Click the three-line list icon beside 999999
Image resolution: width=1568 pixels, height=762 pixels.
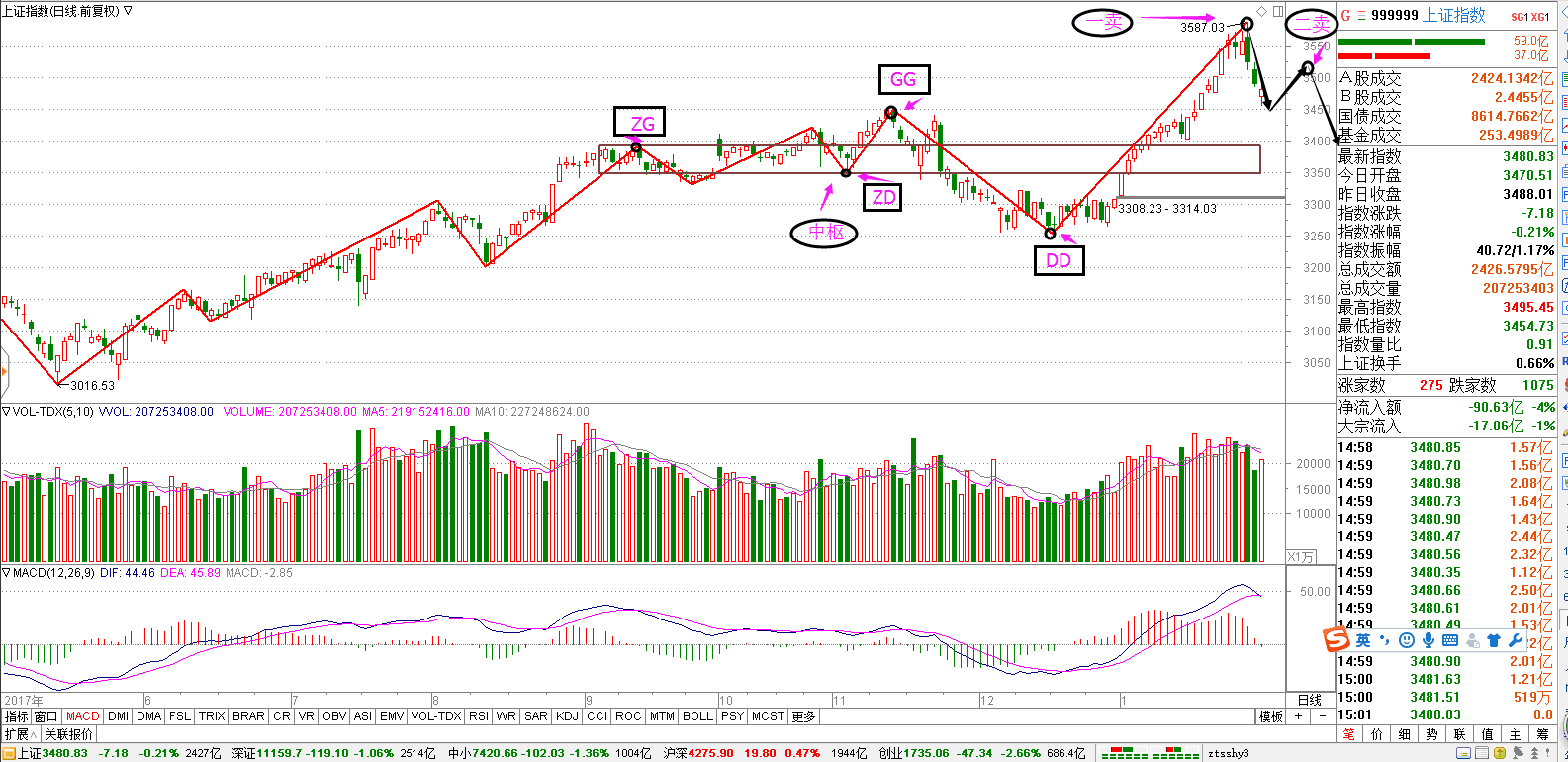click(x=1361, y=16)
